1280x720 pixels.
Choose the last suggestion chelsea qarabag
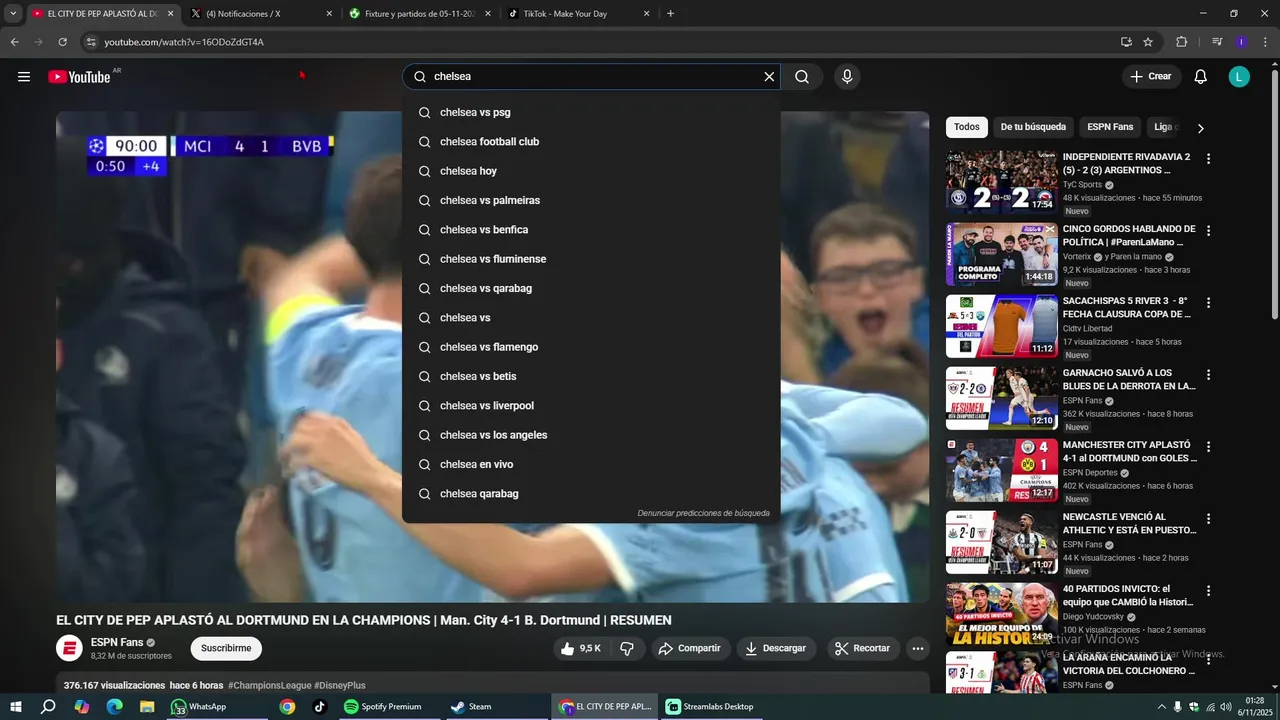pyautogui.click(x=591, y=494)
